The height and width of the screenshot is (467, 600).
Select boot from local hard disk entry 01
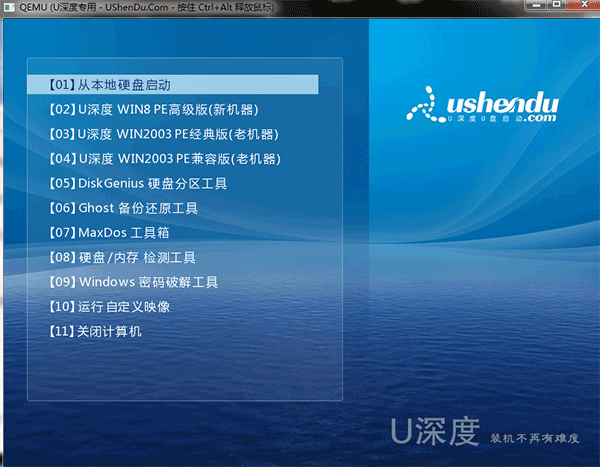coord(173,85)
